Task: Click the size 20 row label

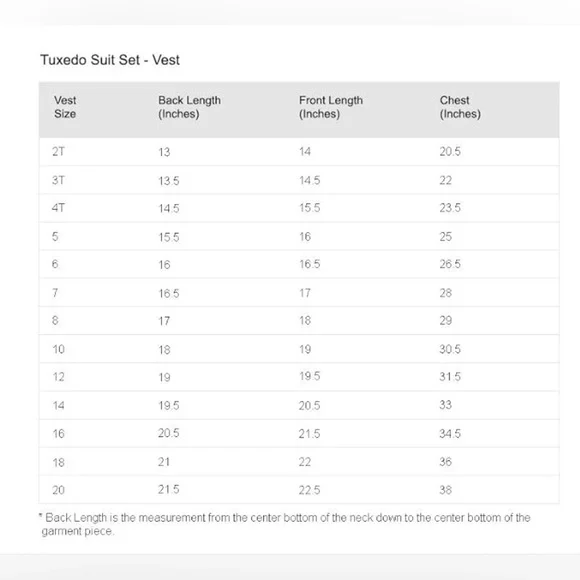Action: [58, 490]
